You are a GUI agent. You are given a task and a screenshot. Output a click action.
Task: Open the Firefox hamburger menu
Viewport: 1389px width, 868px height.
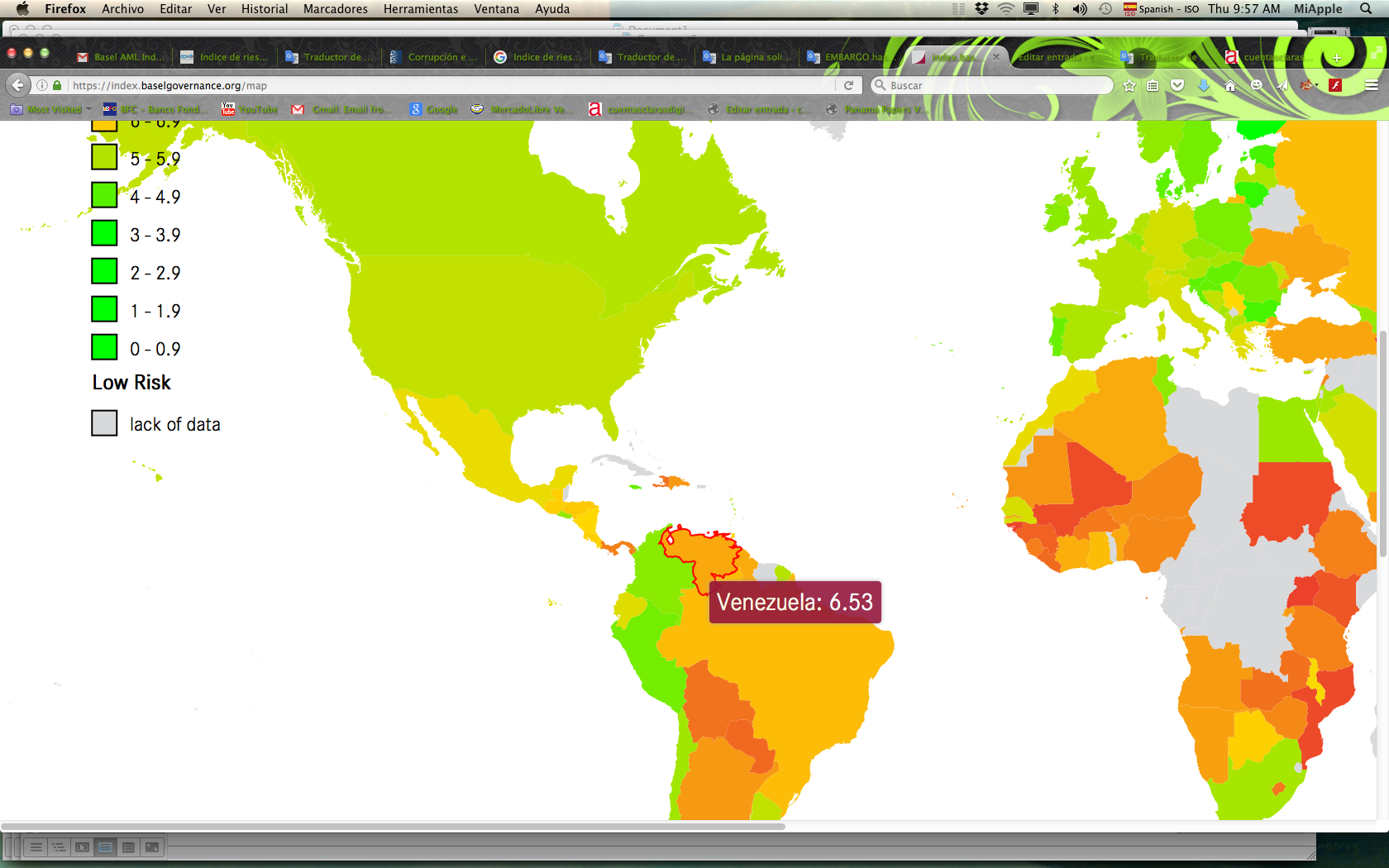[x=1372, y=85]
